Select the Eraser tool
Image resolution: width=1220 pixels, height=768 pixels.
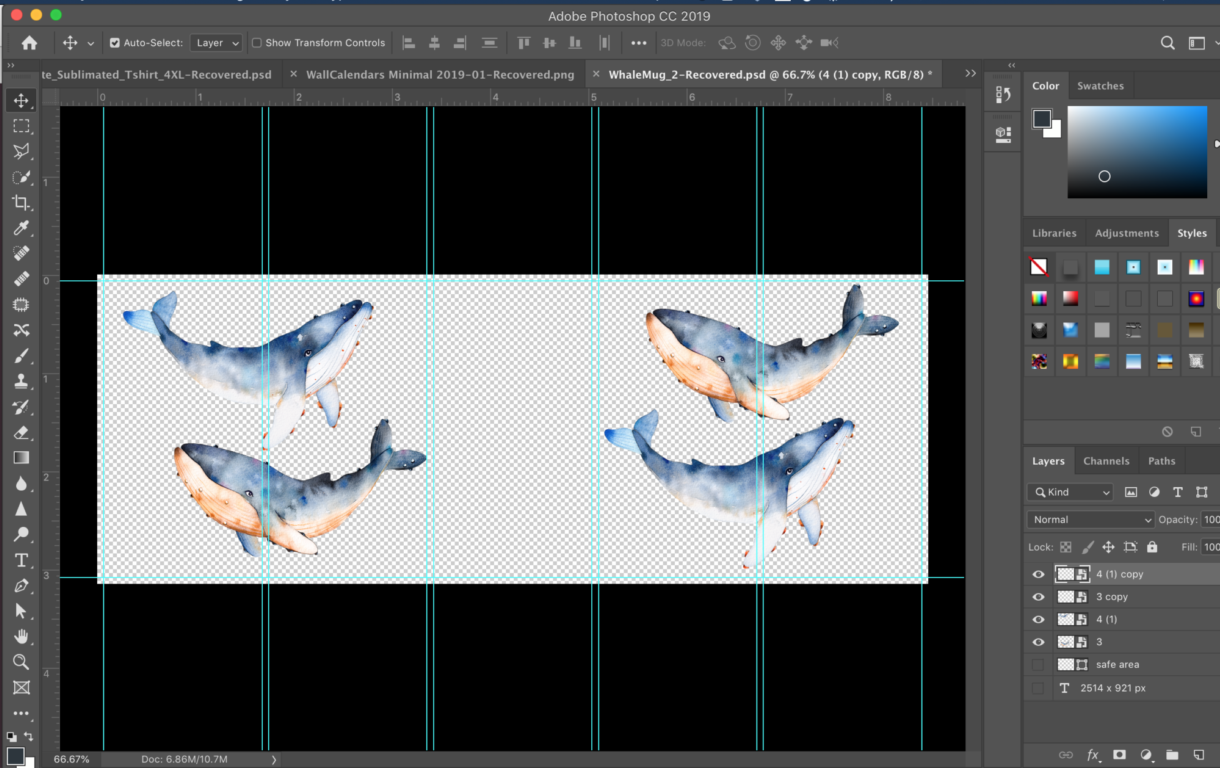[21, 433]
